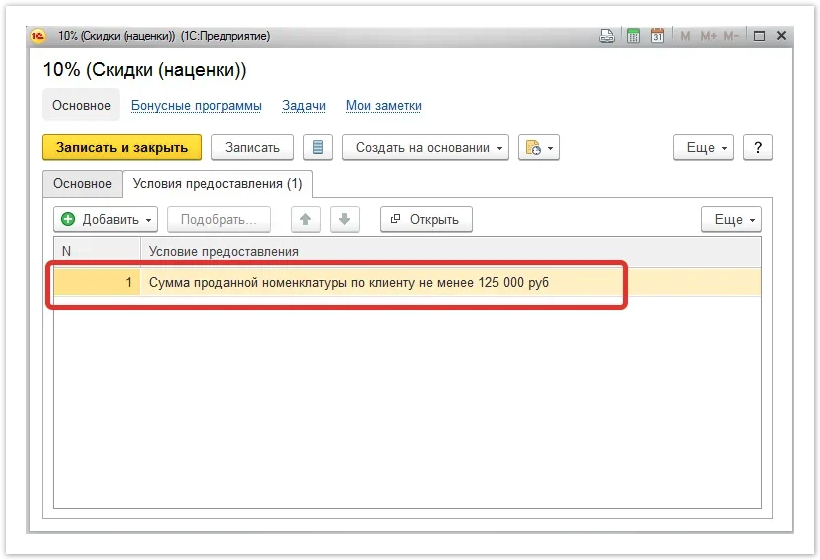Expand the Добавить dropdown

(105, 220)
